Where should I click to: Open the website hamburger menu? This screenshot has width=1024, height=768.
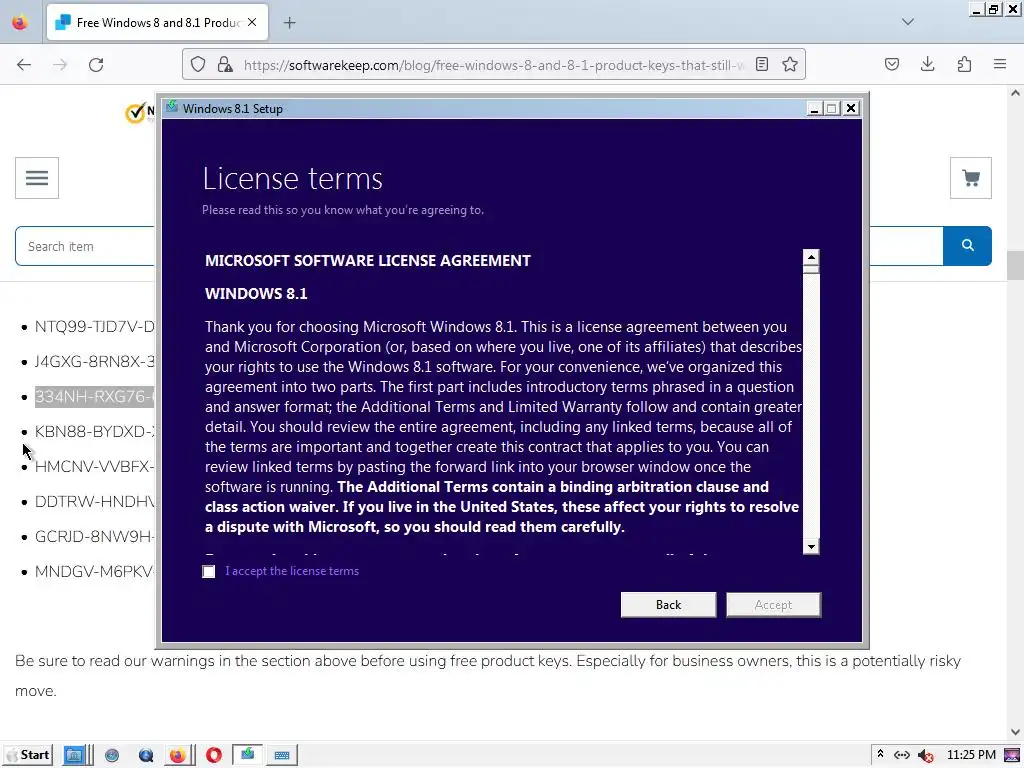pyautogui.click(x=37, y=178)
